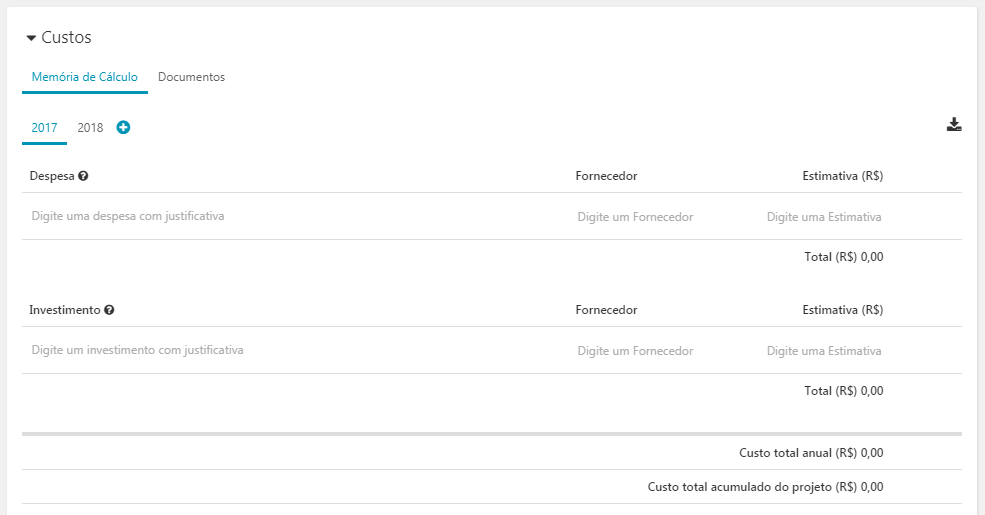The image size is (985, 515).
Task: Add a new year with plus icon
Action: pyautogui.click(x=123, y=127)
